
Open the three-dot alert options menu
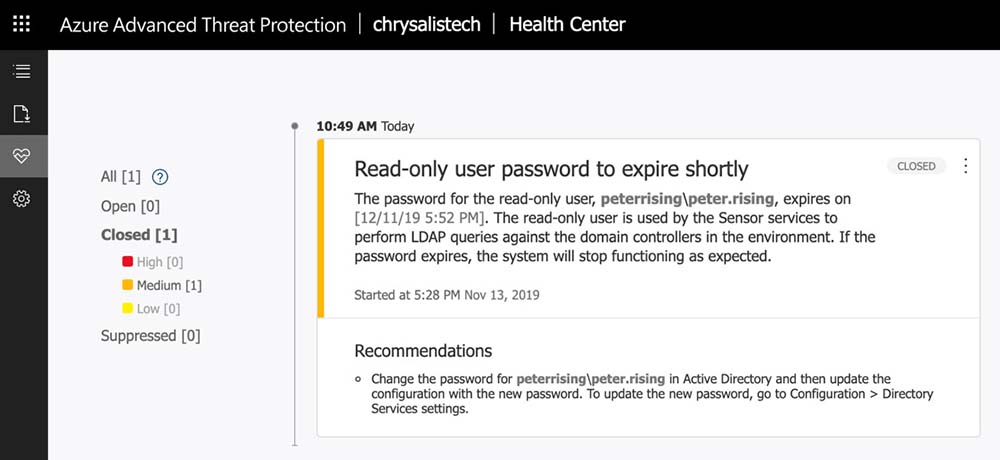(x=965, y=166)
